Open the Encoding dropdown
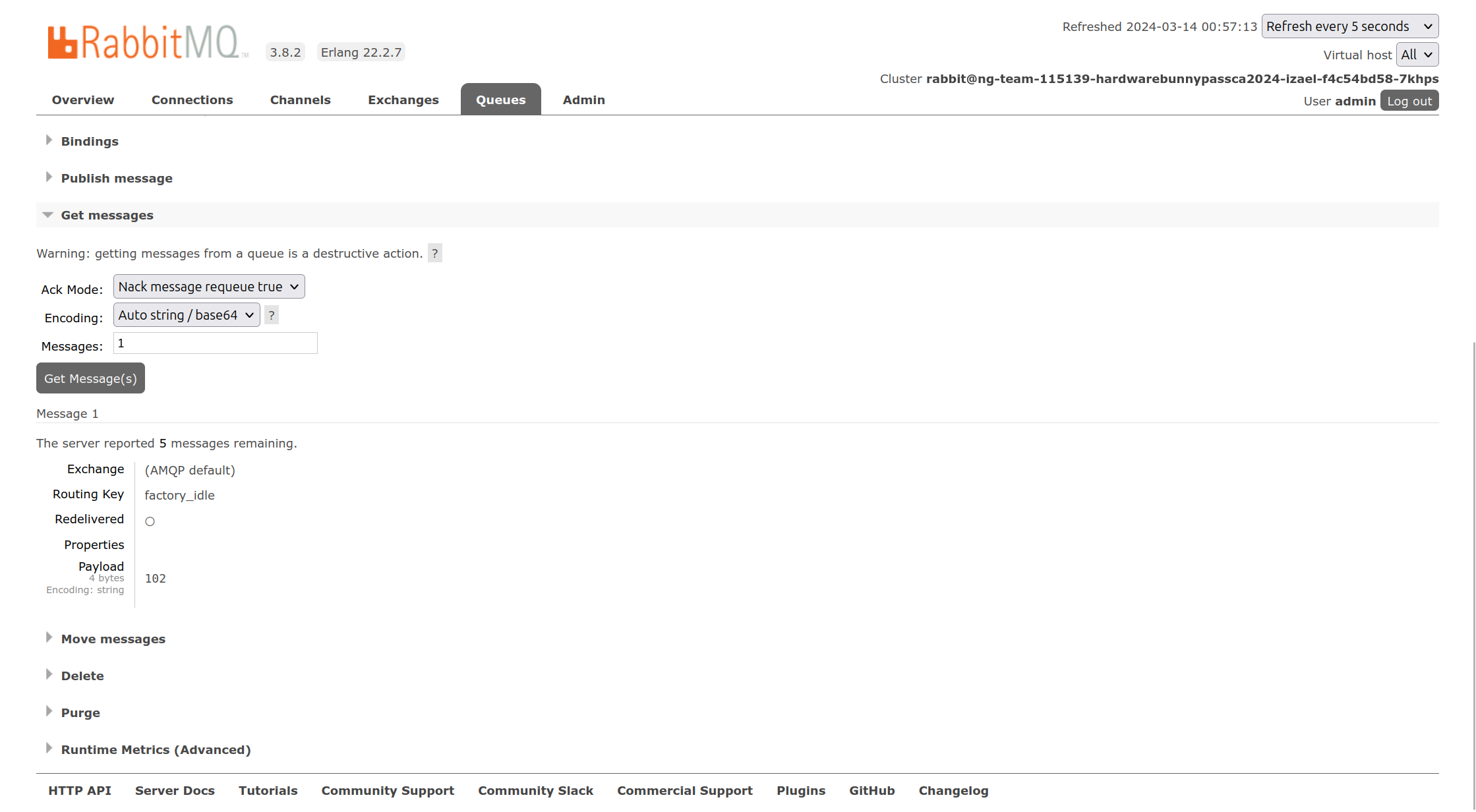 pyautogui.click(x=187, y=315)
